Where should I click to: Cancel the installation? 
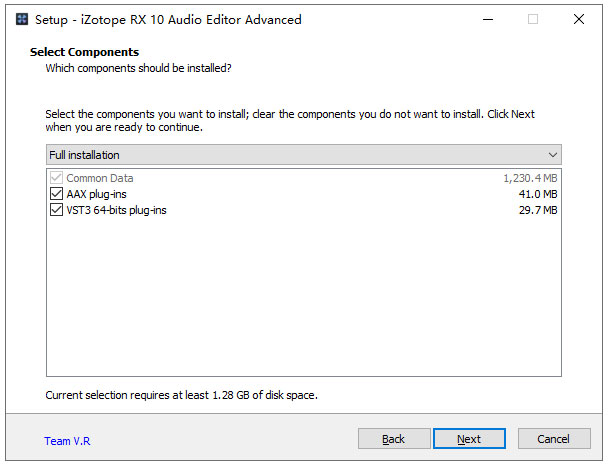tap(554, 439)
